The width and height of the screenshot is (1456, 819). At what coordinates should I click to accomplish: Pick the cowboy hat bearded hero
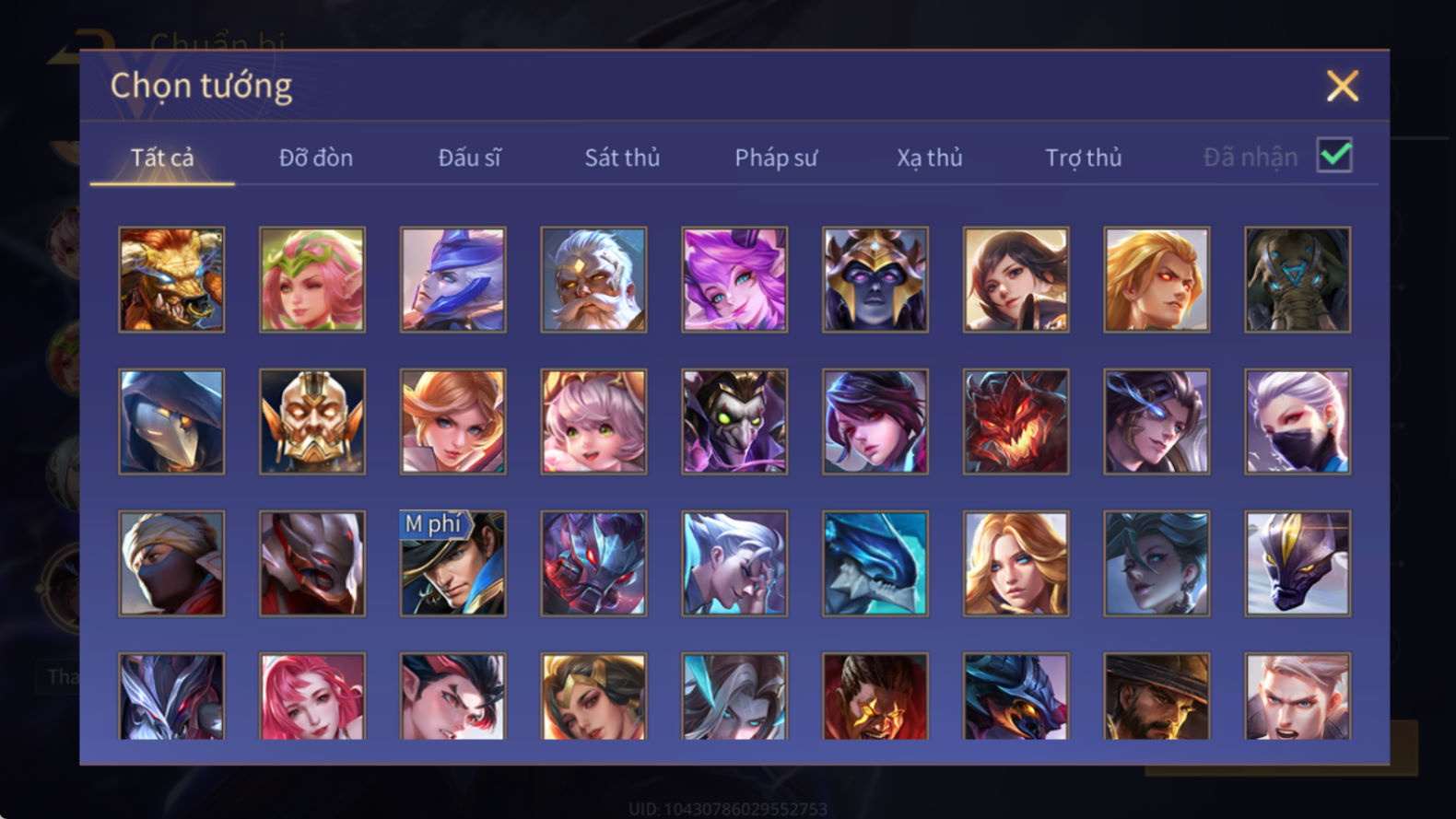coord(1157,696)
